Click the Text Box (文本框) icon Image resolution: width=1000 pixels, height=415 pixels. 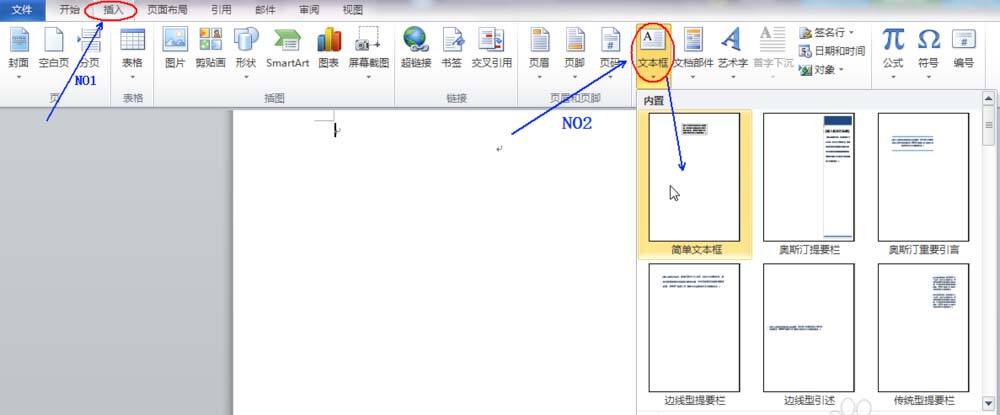click(x=652, y=40)
